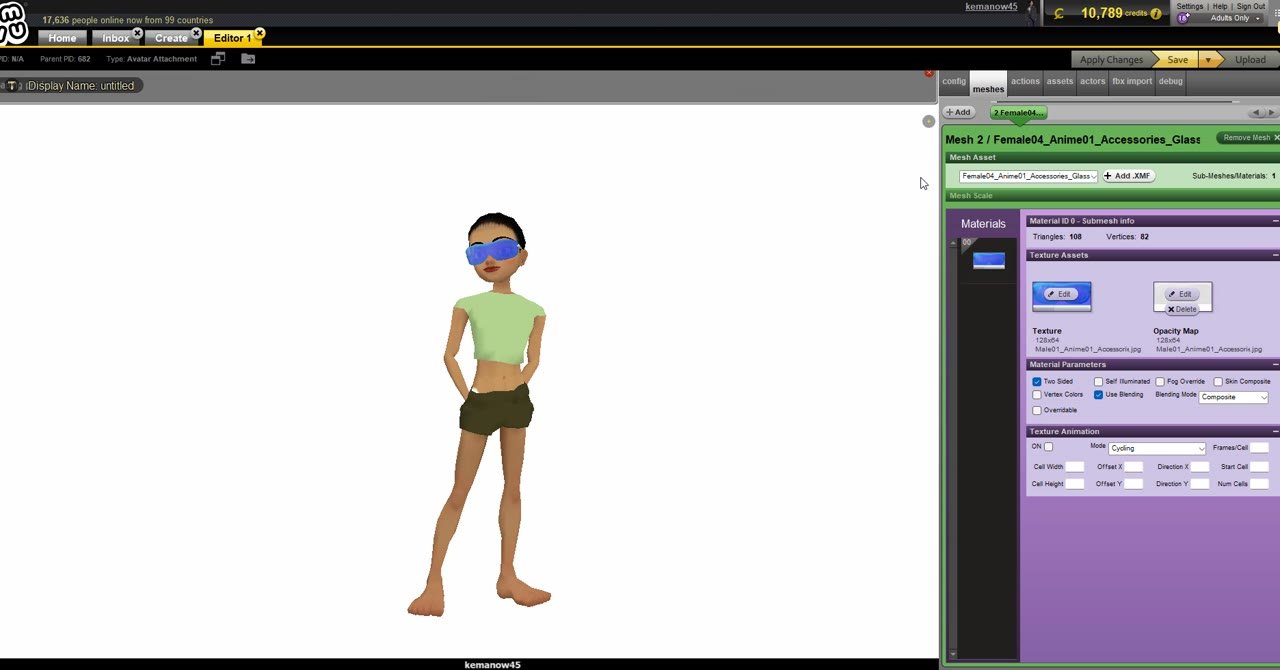Open the Save options dropdown arrow
The image size is (1280, 670).
pos(1208,60)
